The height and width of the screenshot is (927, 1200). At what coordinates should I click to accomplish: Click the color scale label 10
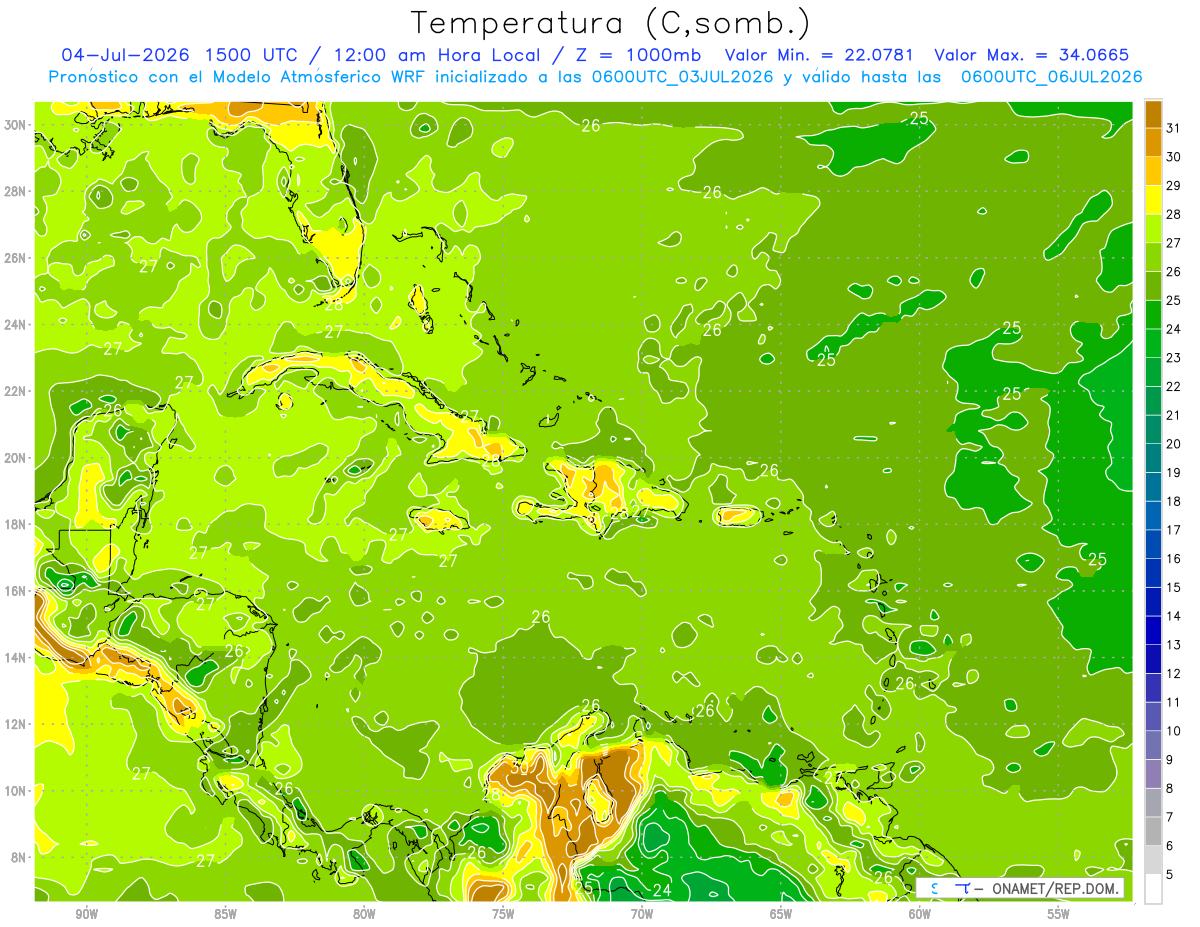(x=1173, y=731)
